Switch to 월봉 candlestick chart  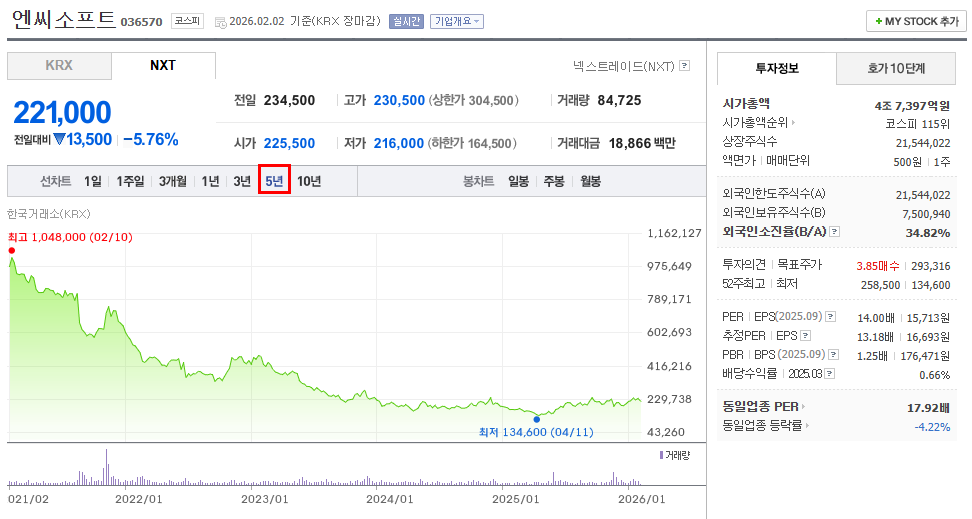coord(590,181)
